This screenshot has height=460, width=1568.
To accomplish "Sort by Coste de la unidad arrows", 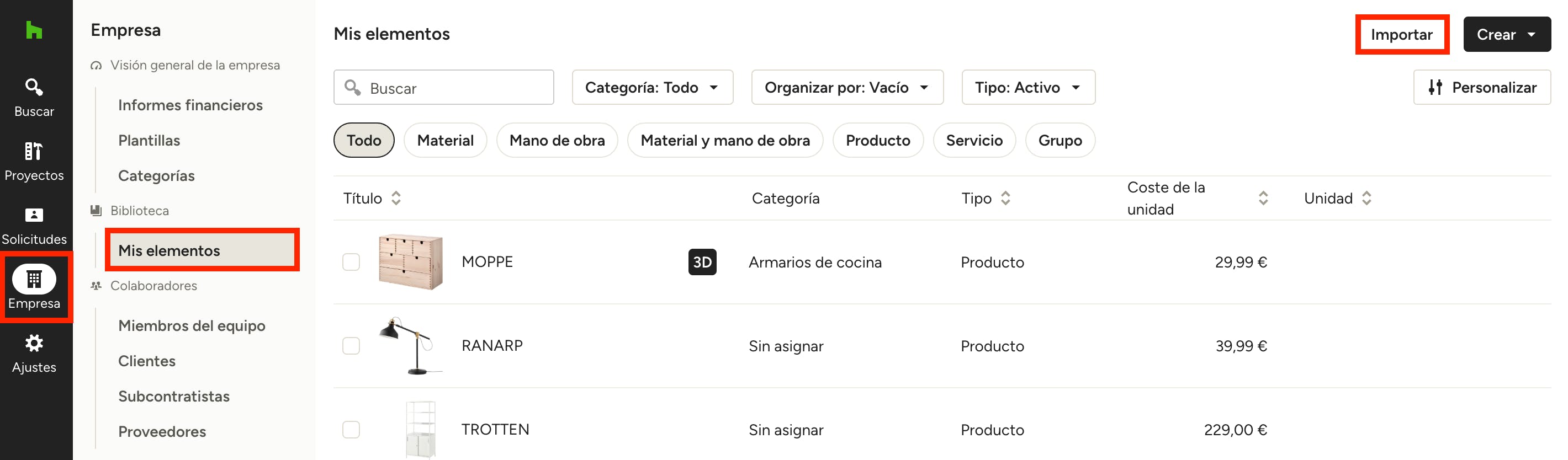I will [1263, 199].
